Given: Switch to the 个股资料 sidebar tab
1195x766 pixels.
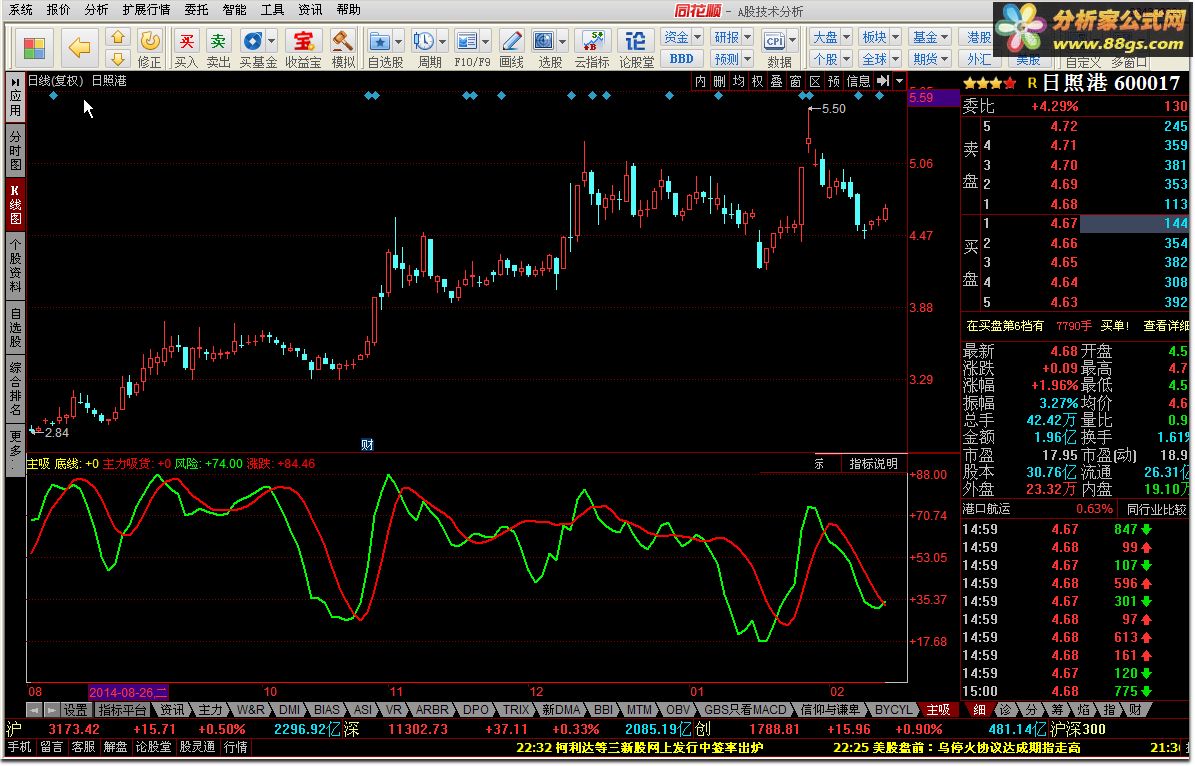Looking at the screenshot, I should coord(15,264).
